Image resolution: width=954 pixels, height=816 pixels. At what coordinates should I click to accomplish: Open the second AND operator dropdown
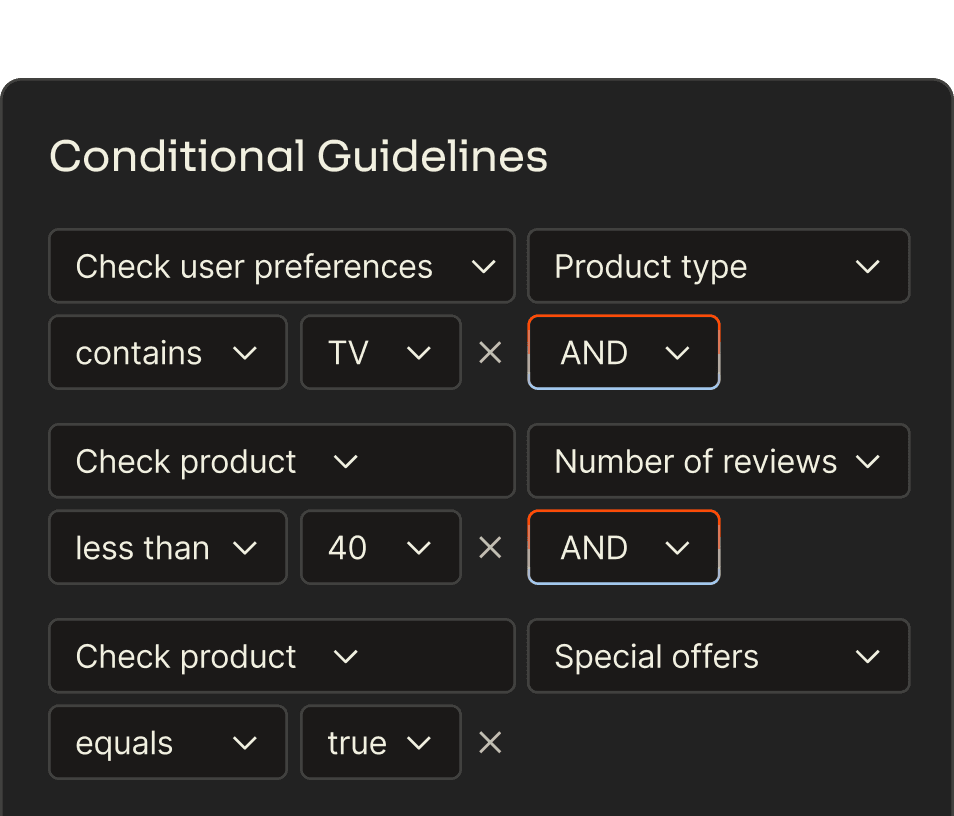[623, 547]
